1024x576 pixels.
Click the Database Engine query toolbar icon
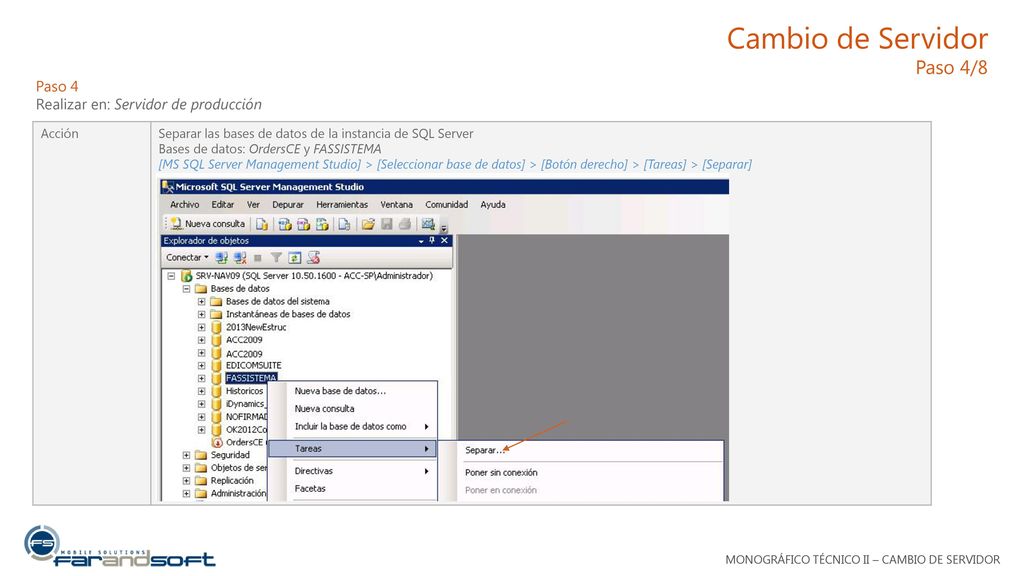click(262, 224)
